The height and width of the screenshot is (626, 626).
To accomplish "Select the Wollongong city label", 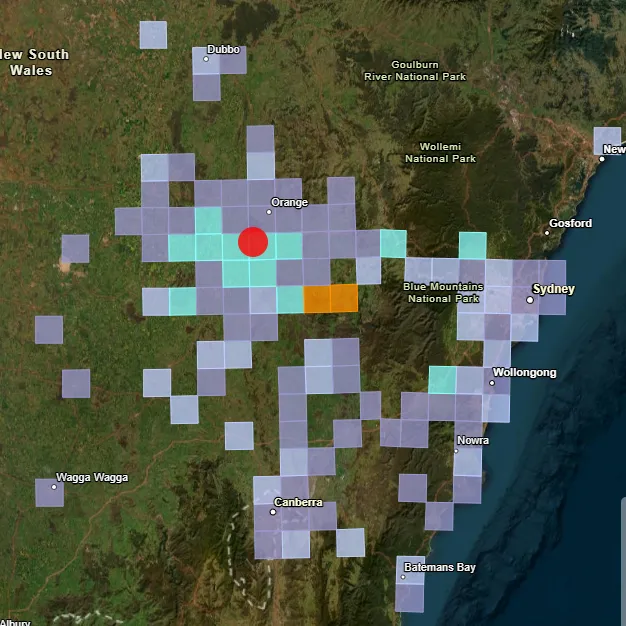I will click(x=524, y=372).
